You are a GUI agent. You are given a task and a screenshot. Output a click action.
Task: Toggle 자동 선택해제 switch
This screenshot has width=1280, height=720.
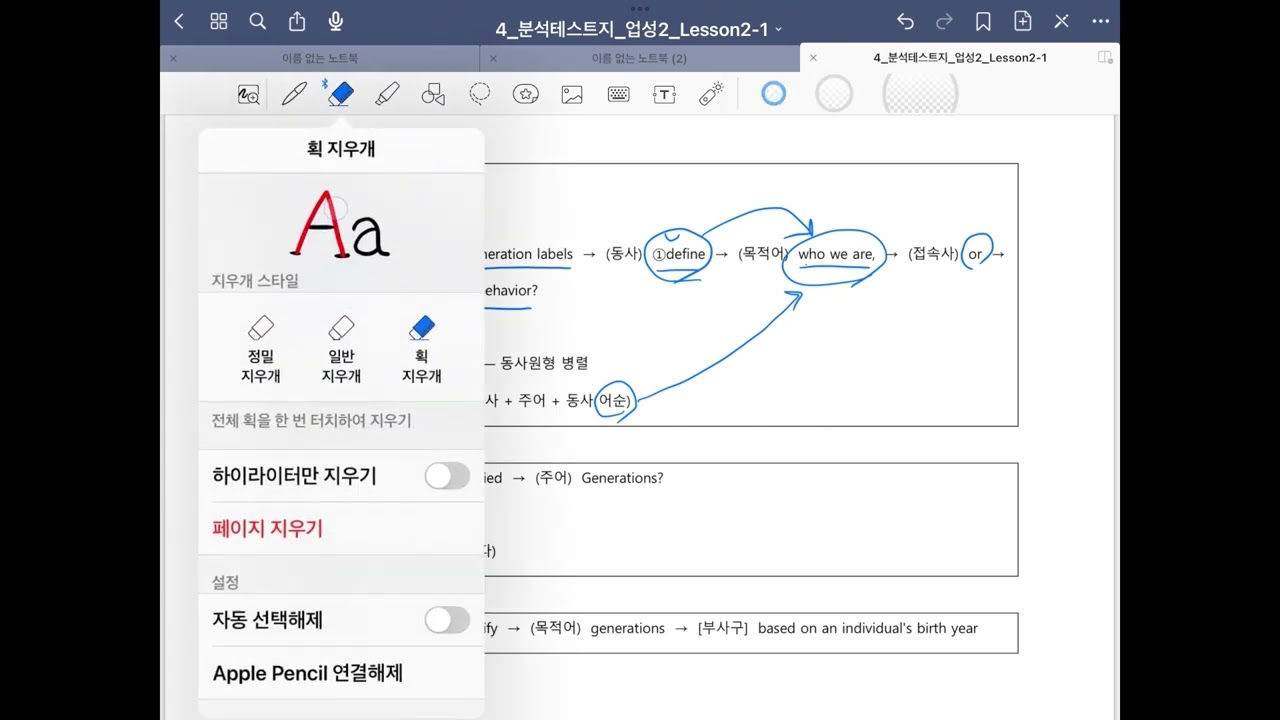tap(447, 620)
